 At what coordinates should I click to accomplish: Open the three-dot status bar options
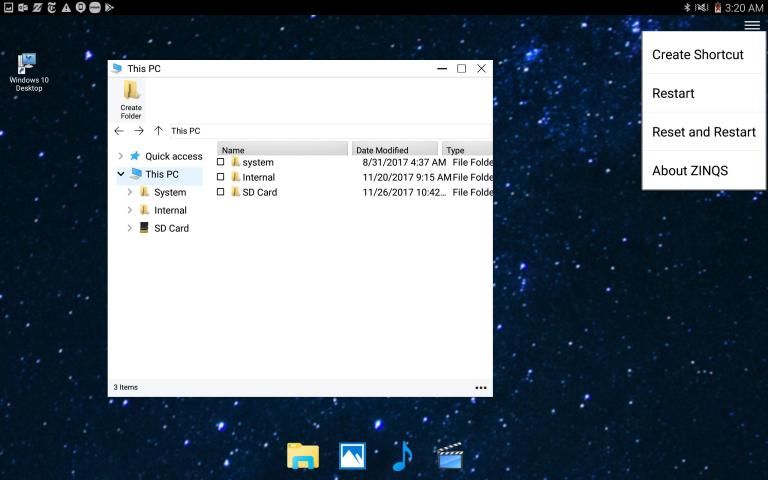pyautogui.click(x=481, y=387)
